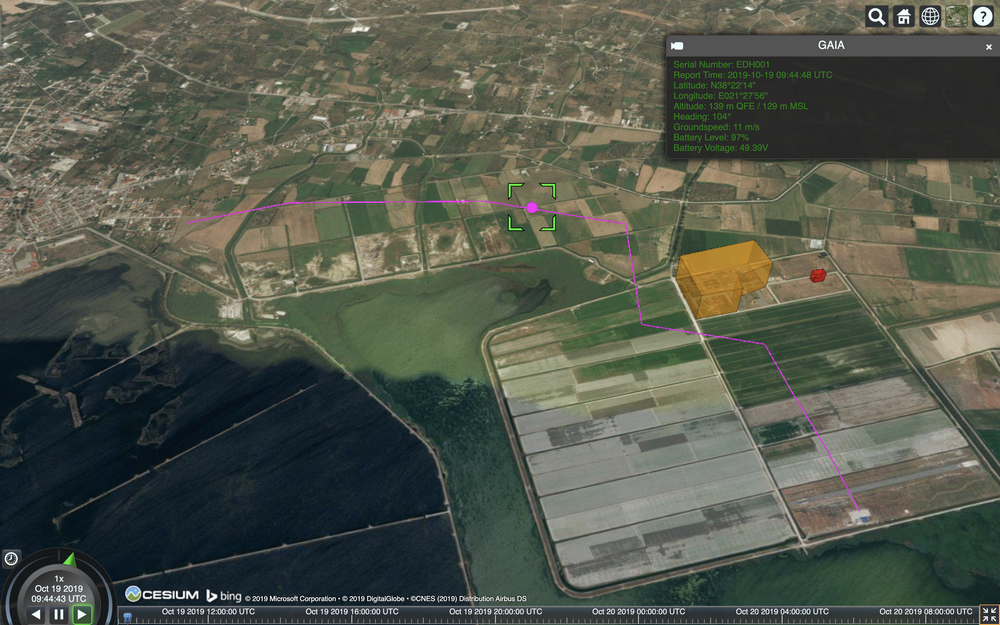
Task: Open the scene mode globe picker
Action: click(x=930, y=16)
